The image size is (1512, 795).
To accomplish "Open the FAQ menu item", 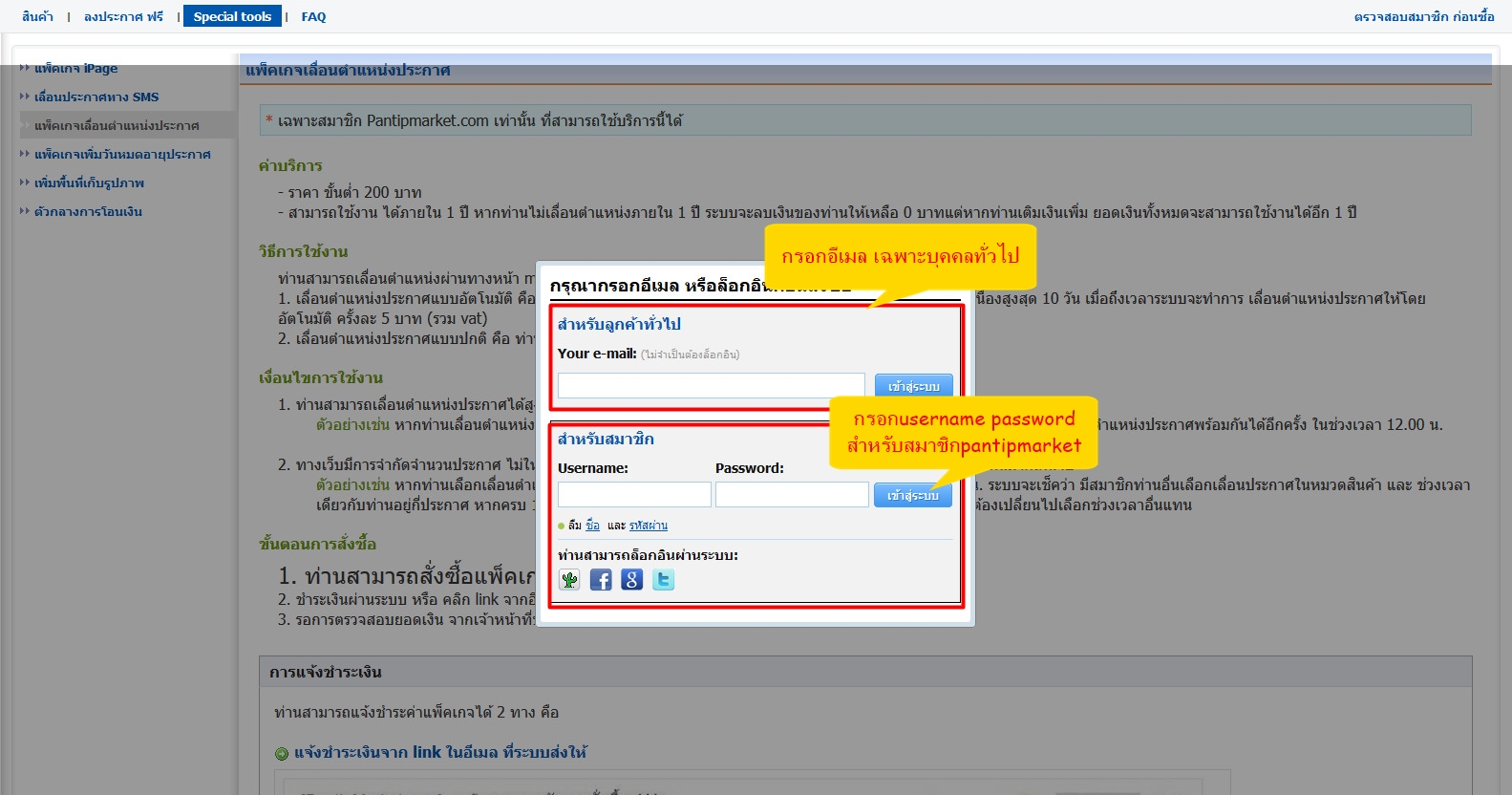I will [313, 16].
